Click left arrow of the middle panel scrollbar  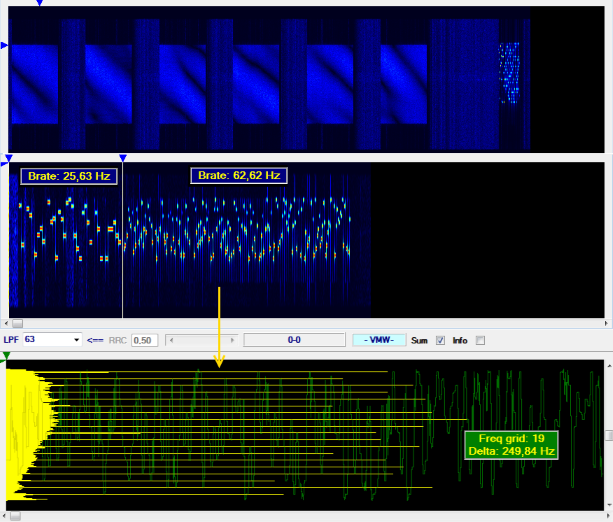tap(6, 323)
